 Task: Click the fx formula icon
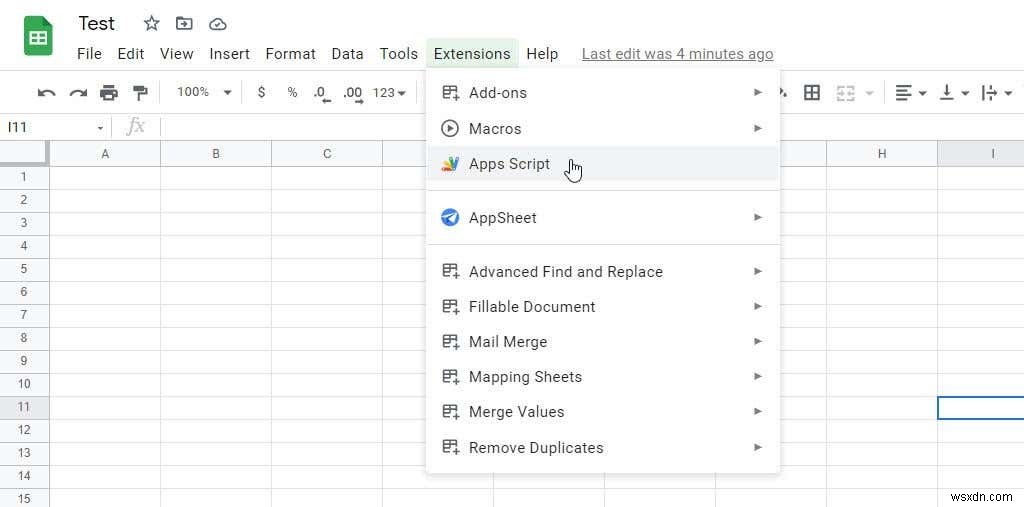(x=135, y=127)
